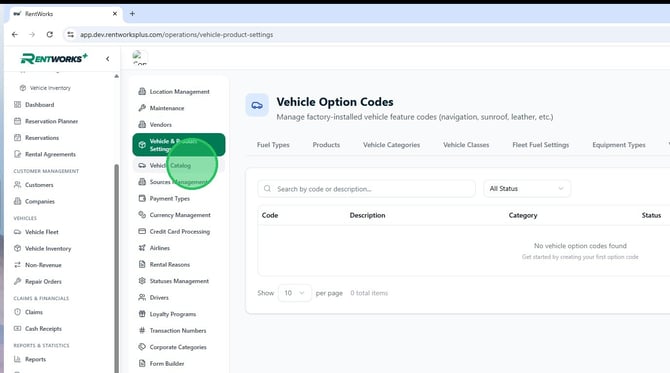
Task: Click the Vehicle Fleet car icon
Action: coord(18,232)
